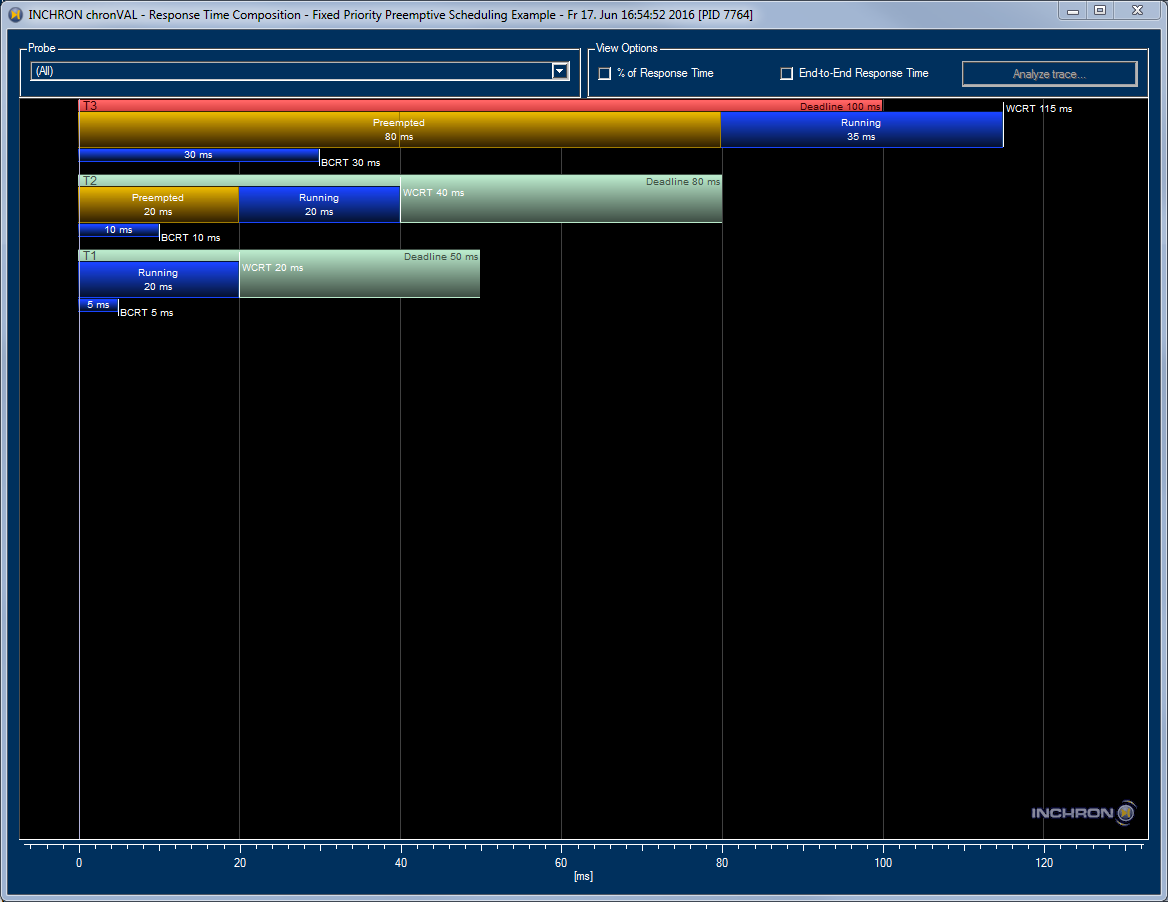This screenshot has width=1168, height=902.
Task: Select T2 Running 20 ms bar
Action: 320,205
